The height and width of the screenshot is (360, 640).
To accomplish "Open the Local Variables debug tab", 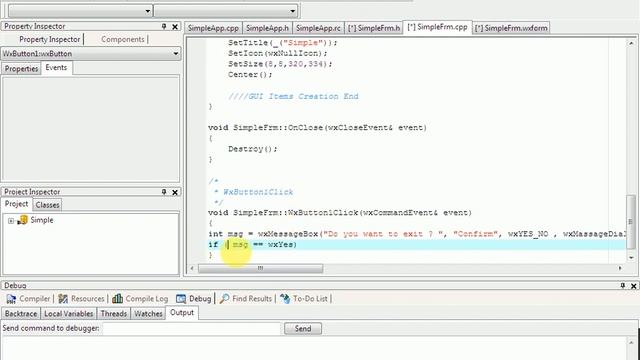I will 69,313.
